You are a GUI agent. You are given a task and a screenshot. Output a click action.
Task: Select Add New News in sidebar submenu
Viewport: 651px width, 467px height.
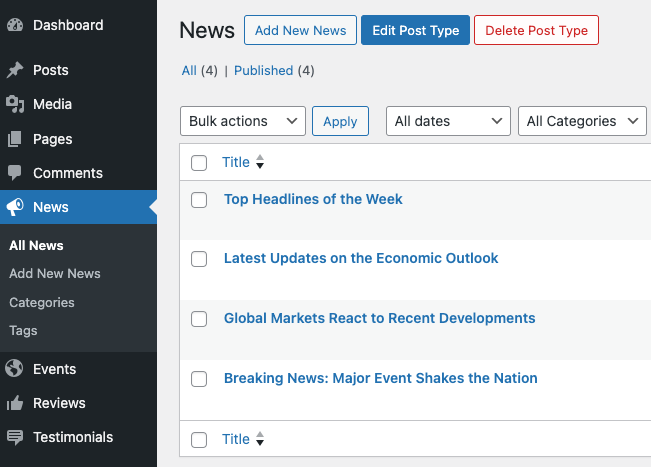[55, 274]
